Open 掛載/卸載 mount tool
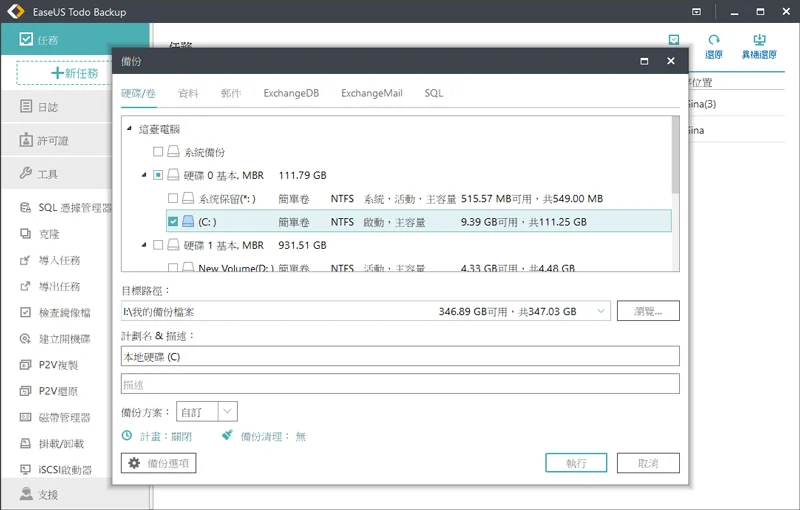Image resolution: width=800 pixels, height=510 pixels. point(52,444)
